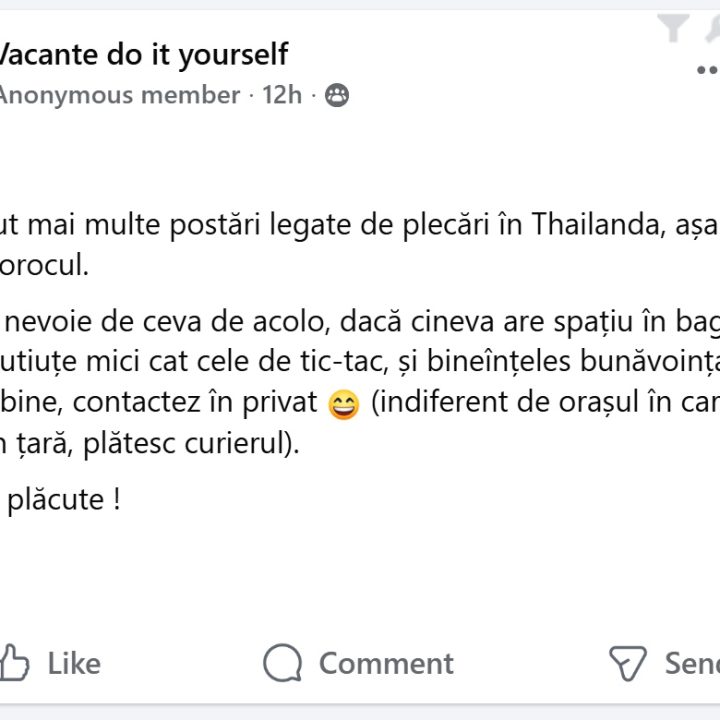Open the post via the 12h timestamp
Image resolution: width=720 pixels, height=720 pixels.
(x=281, y=95)
